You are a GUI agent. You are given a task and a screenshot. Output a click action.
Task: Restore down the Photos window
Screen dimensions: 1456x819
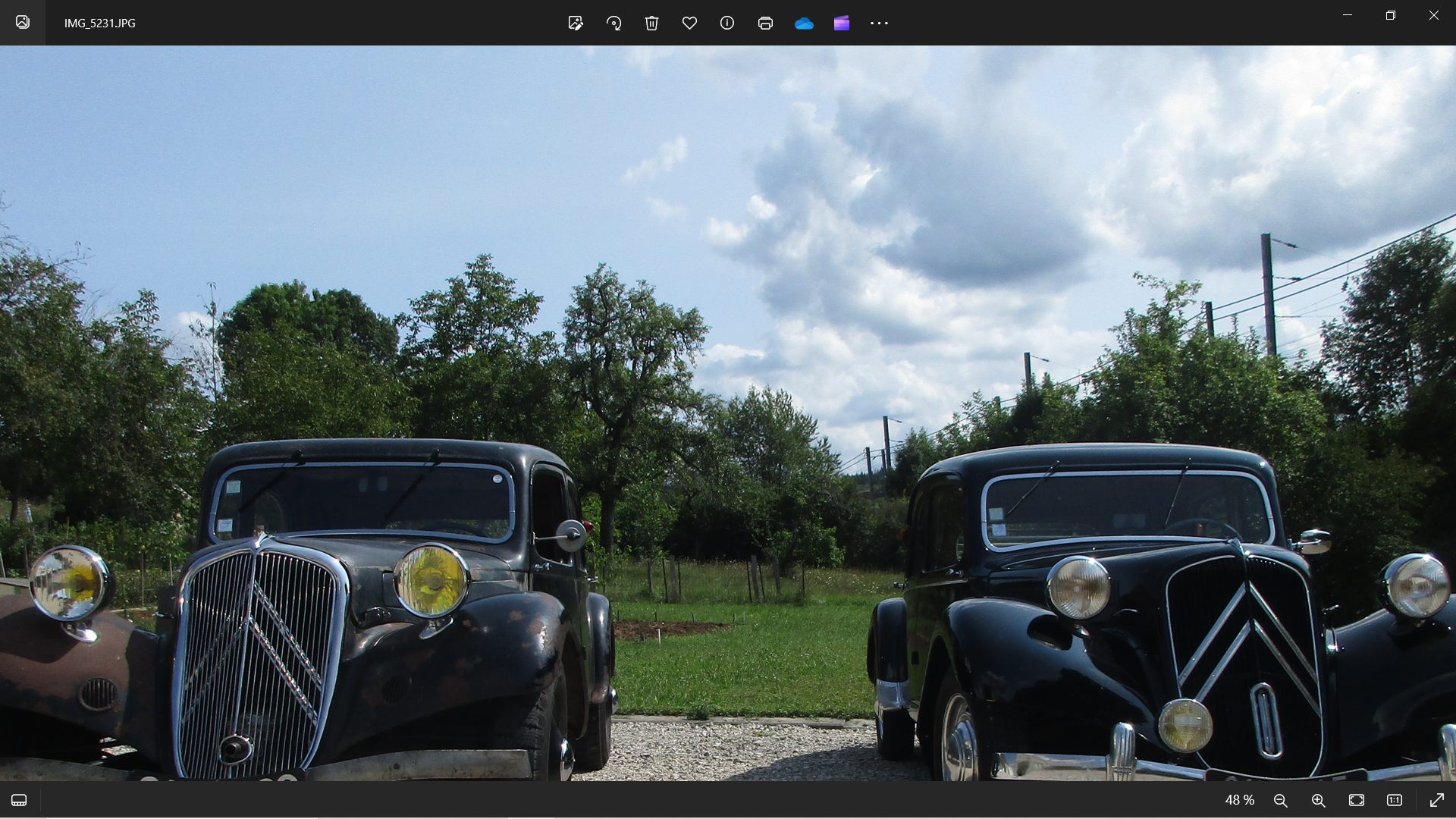(1390, 15)
